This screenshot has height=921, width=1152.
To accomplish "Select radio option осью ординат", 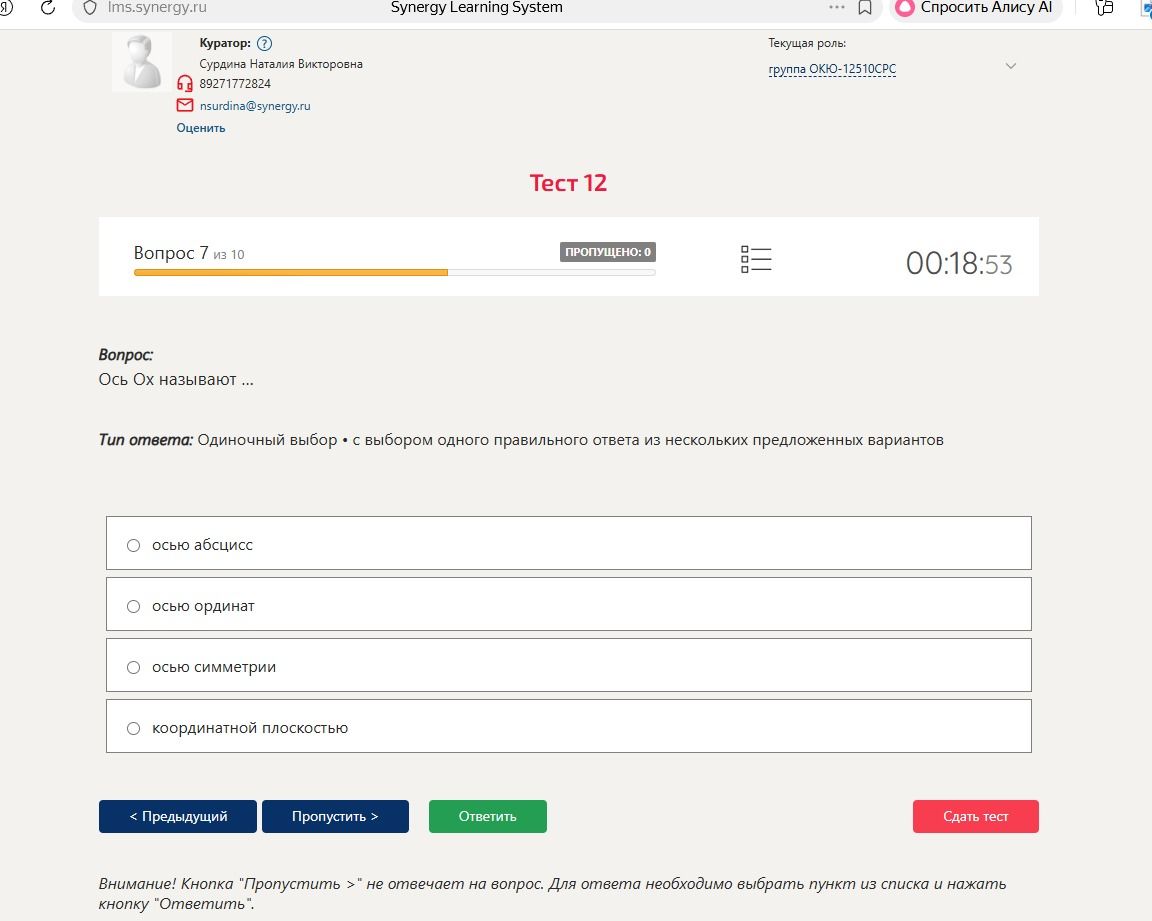I will (x=133, y=606).
